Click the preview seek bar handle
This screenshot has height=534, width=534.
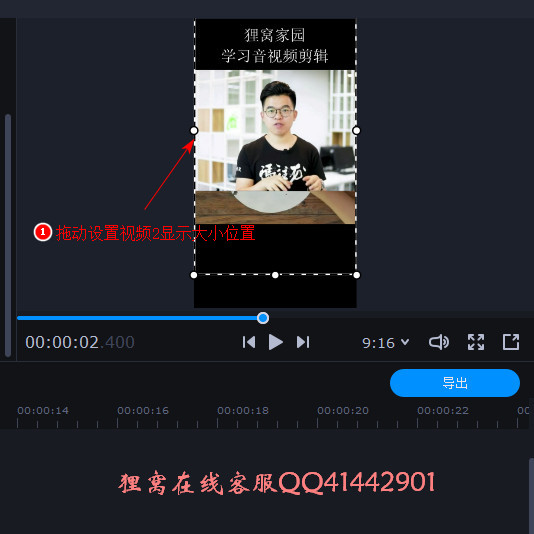coord(263,318)
